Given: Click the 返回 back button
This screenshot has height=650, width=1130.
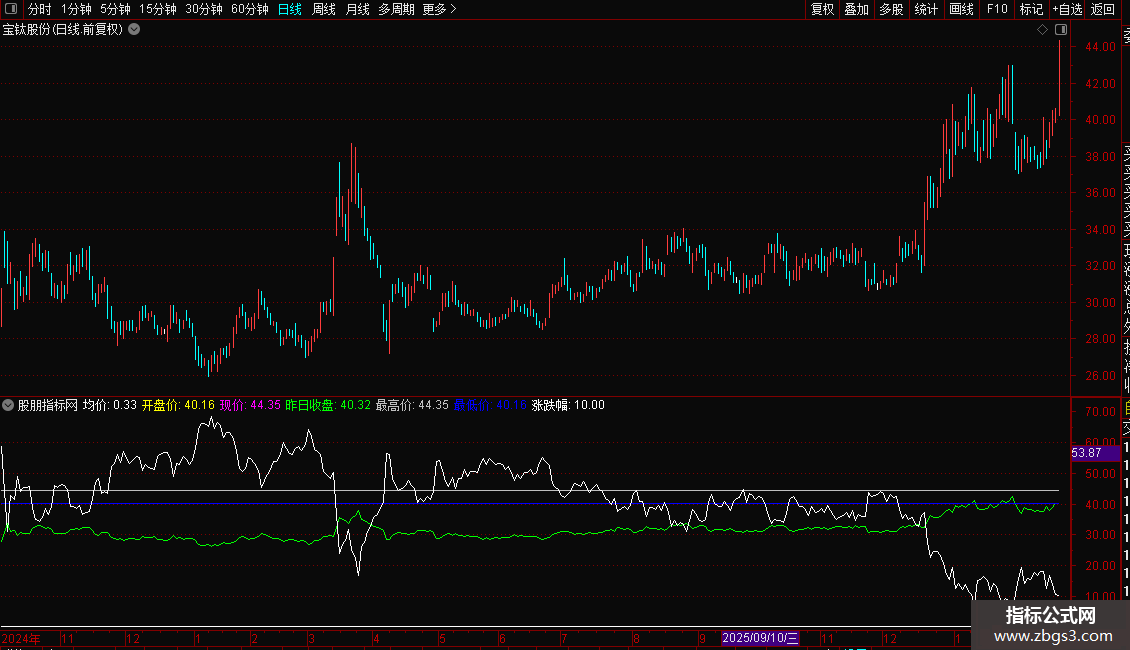Looking at the screenshot, I should pyautogui.click(x=1103, y=9).
